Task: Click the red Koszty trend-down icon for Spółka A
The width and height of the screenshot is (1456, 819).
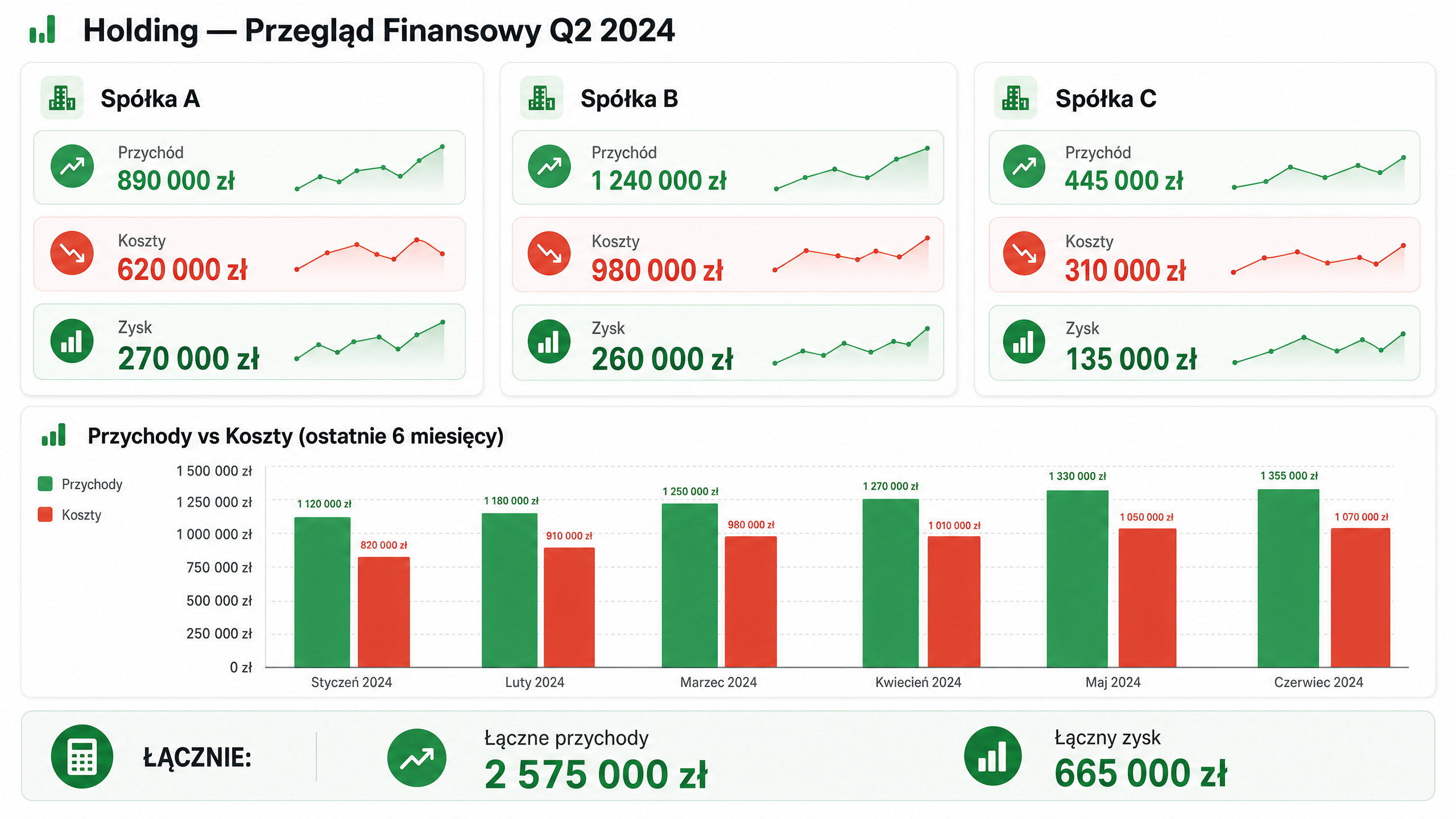Action: point(72,253)
